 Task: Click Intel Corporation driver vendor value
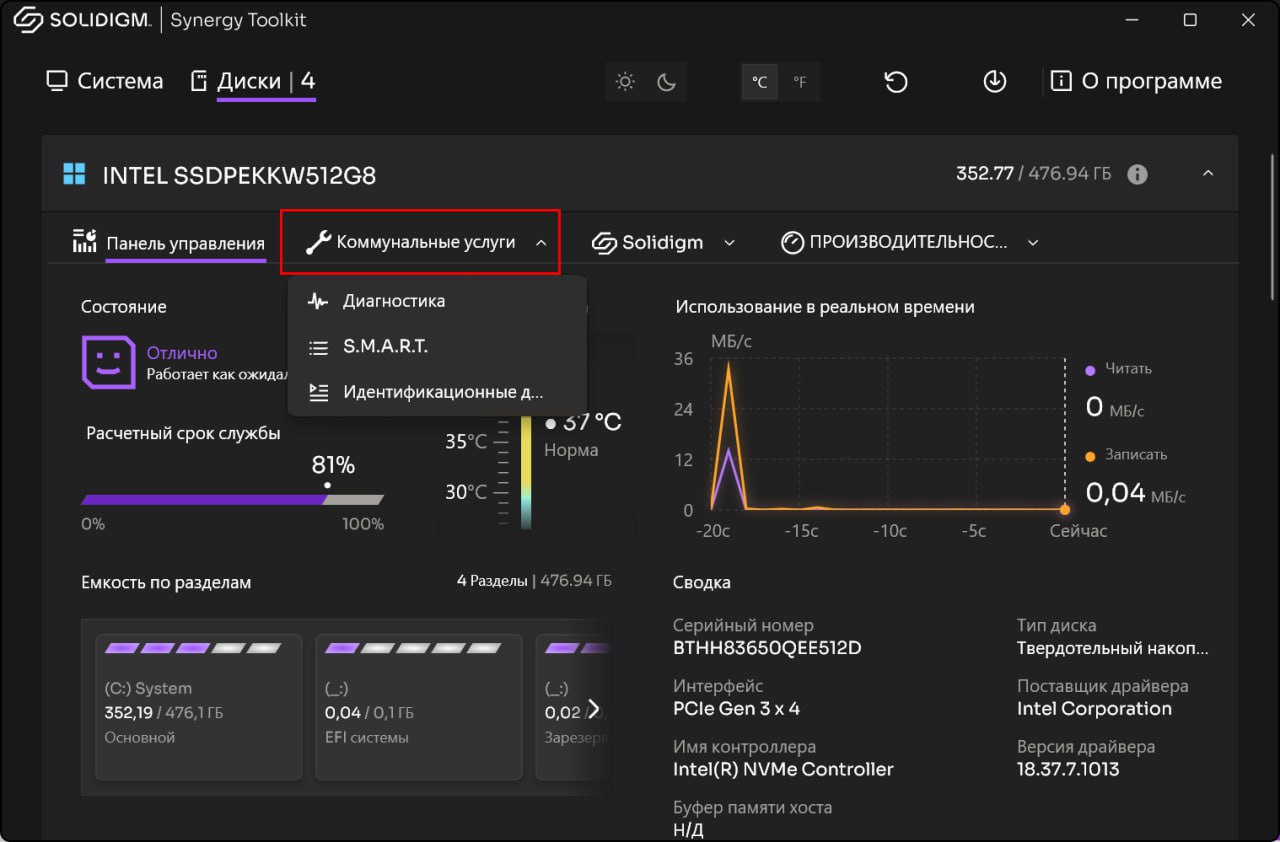(1094, 709)
